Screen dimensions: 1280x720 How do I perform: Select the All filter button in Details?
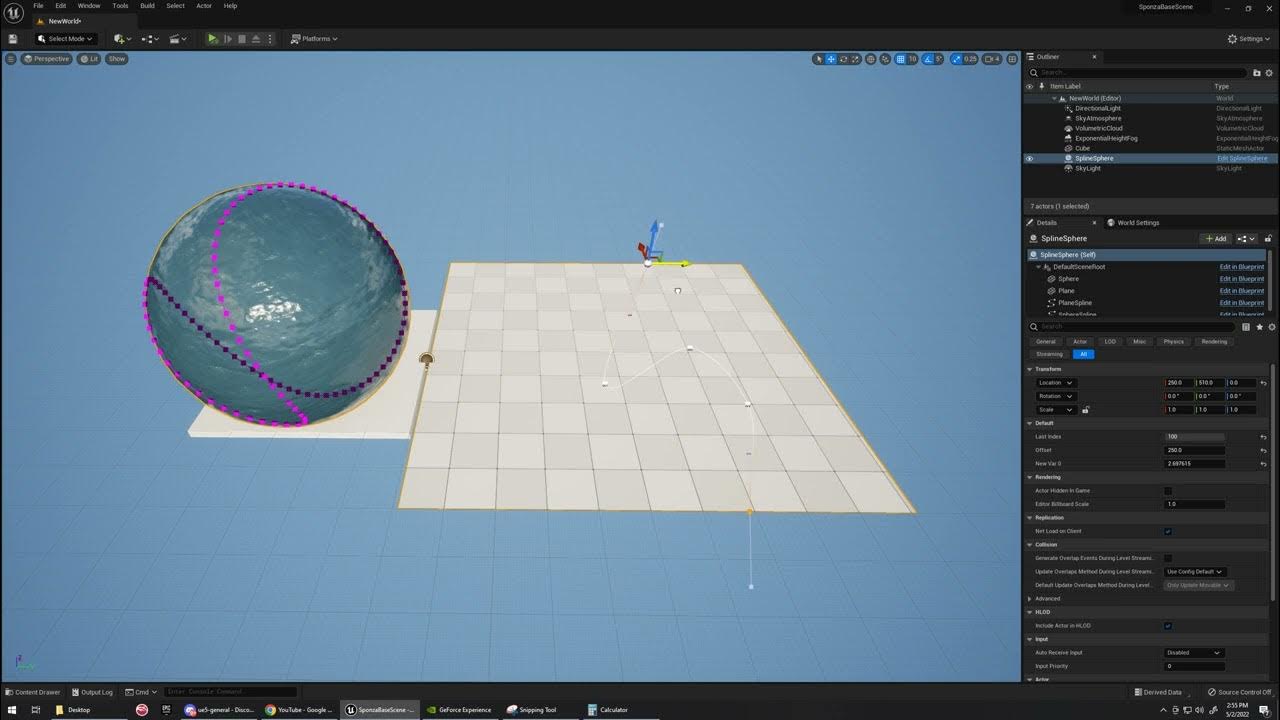pyautogui.click(x=1083, y=354)
